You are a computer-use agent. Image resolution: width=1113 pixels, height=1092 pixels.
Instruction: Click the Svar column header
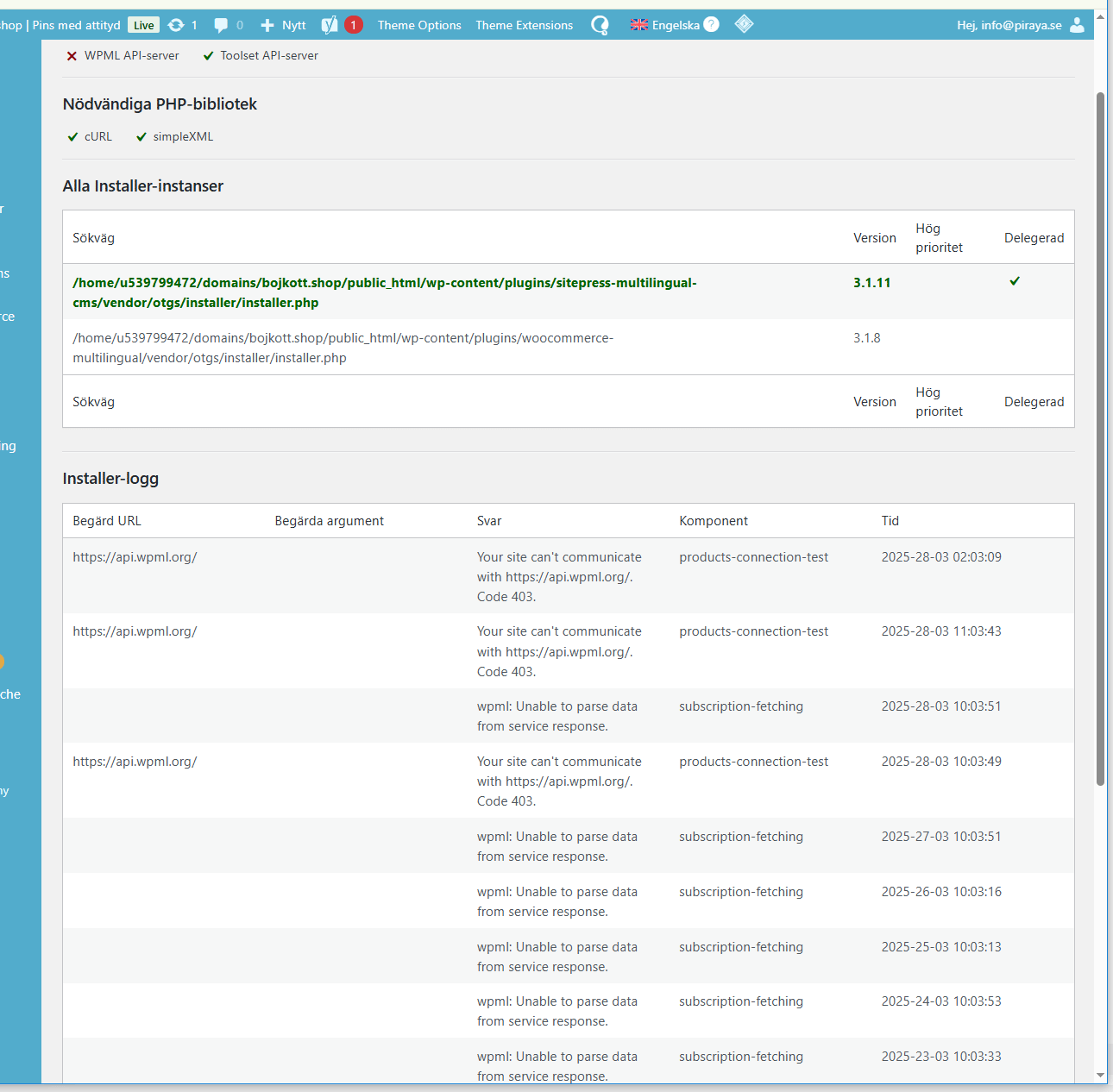pos(489,521)
